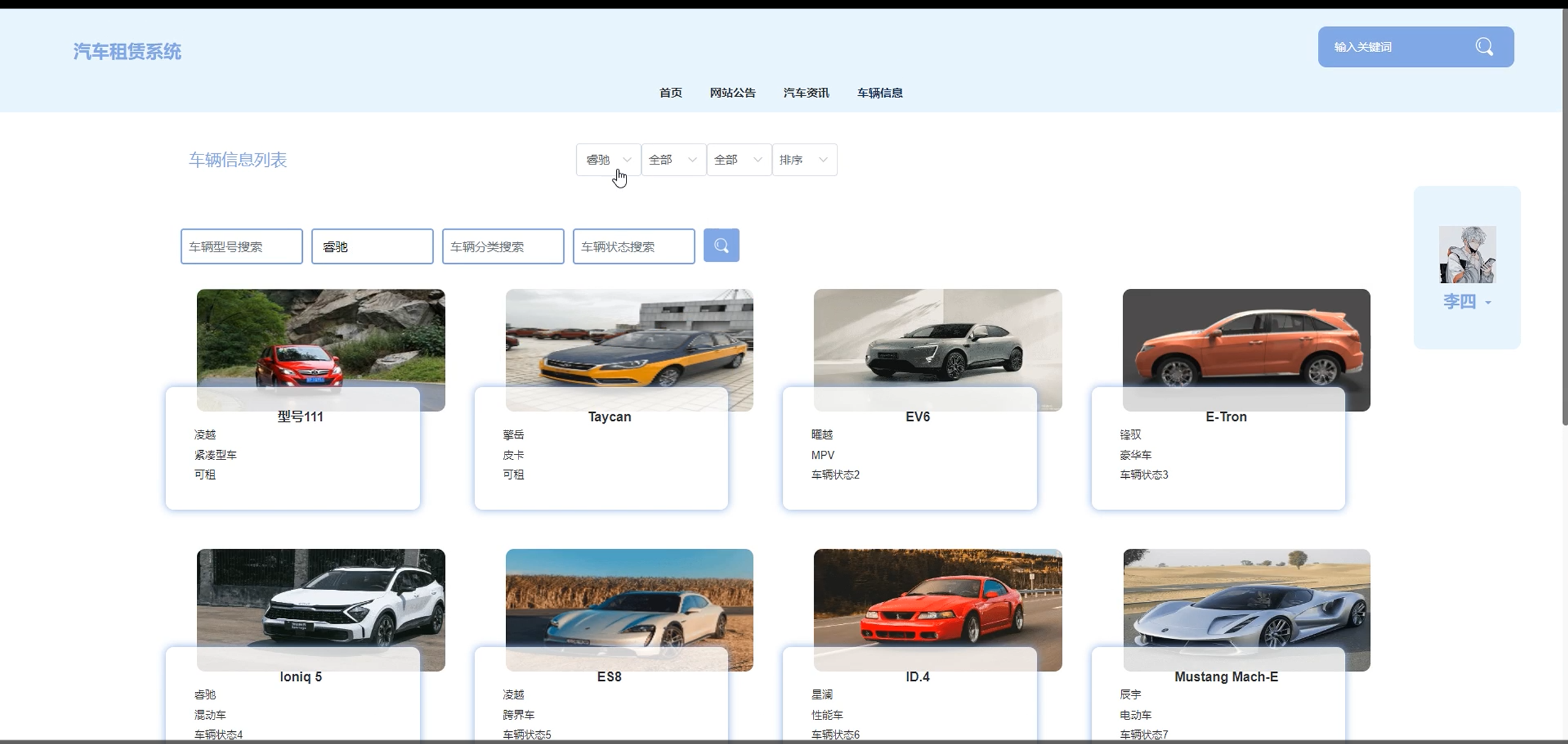Select the 车辆信息 nav item
Image resolution: width=1568 pixels, height=744 pixels.
coord(880,93)
